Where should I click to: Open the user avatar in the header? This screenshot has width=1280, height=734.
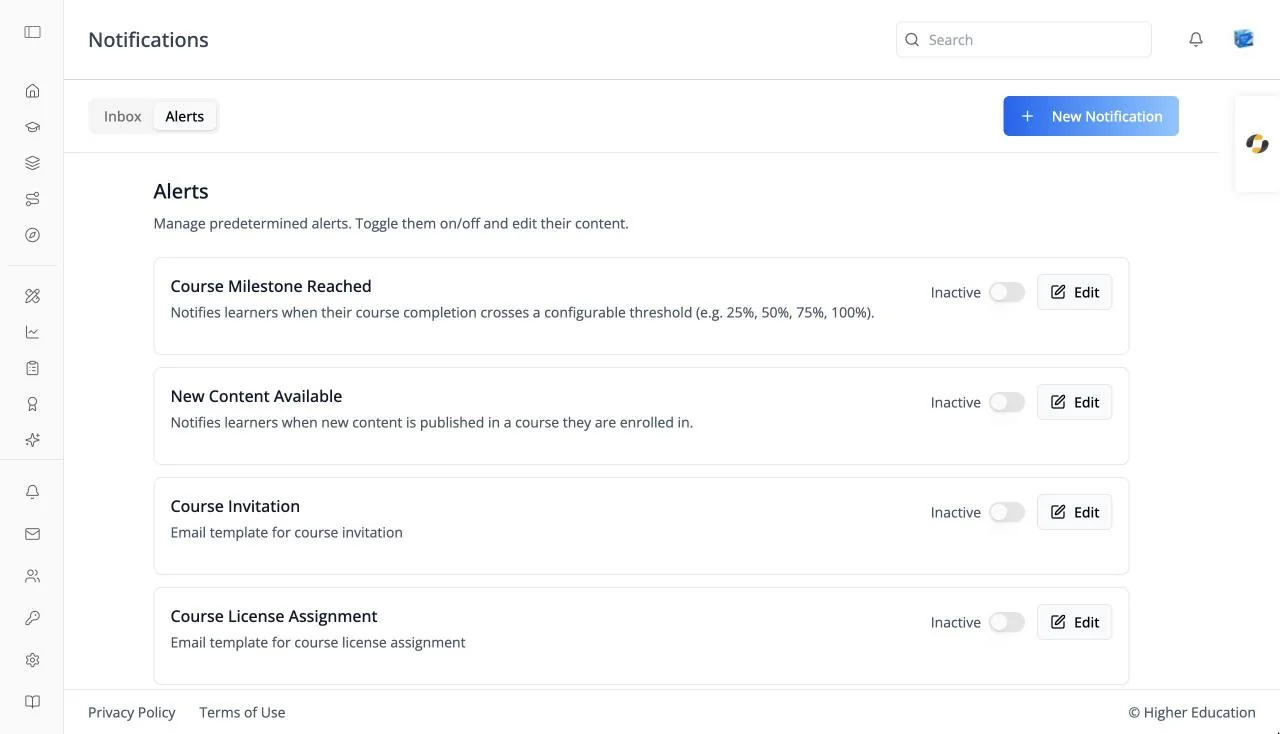tap(1244, 39)
